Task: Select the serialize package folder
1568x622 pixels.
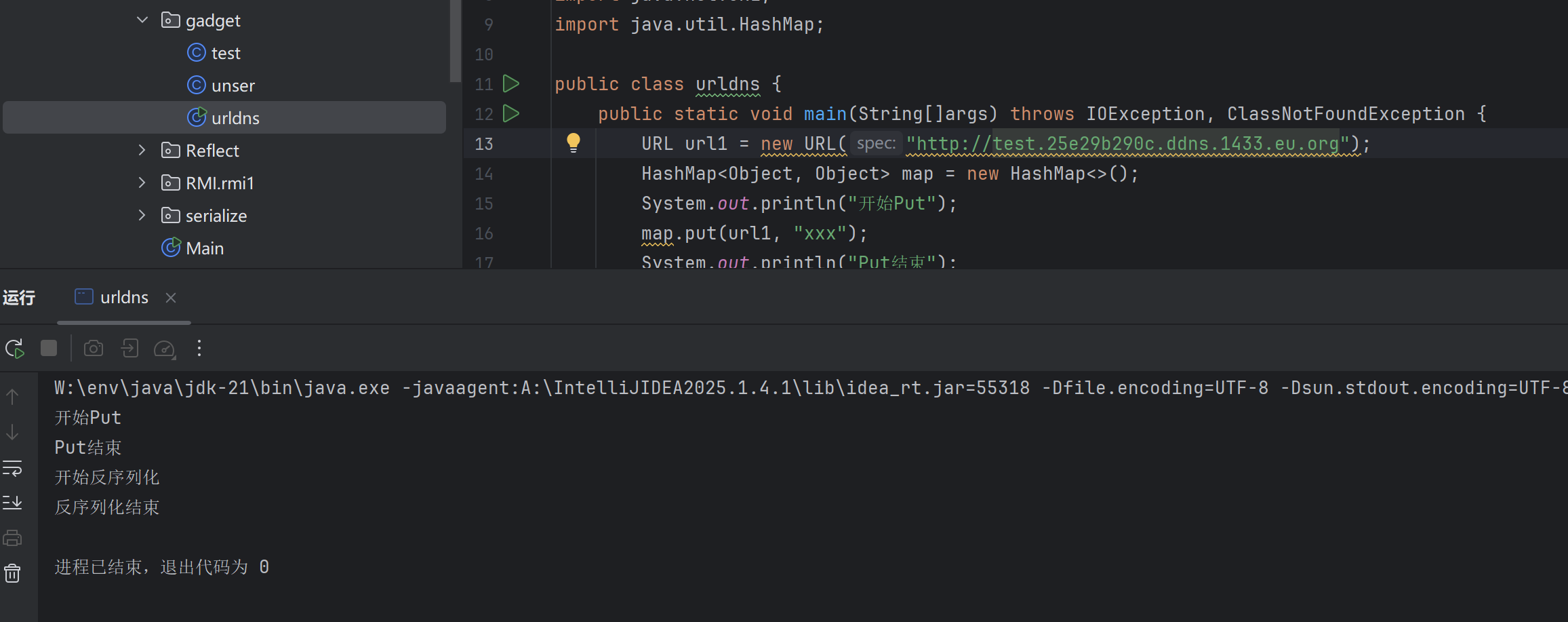Action: [216, 216]
